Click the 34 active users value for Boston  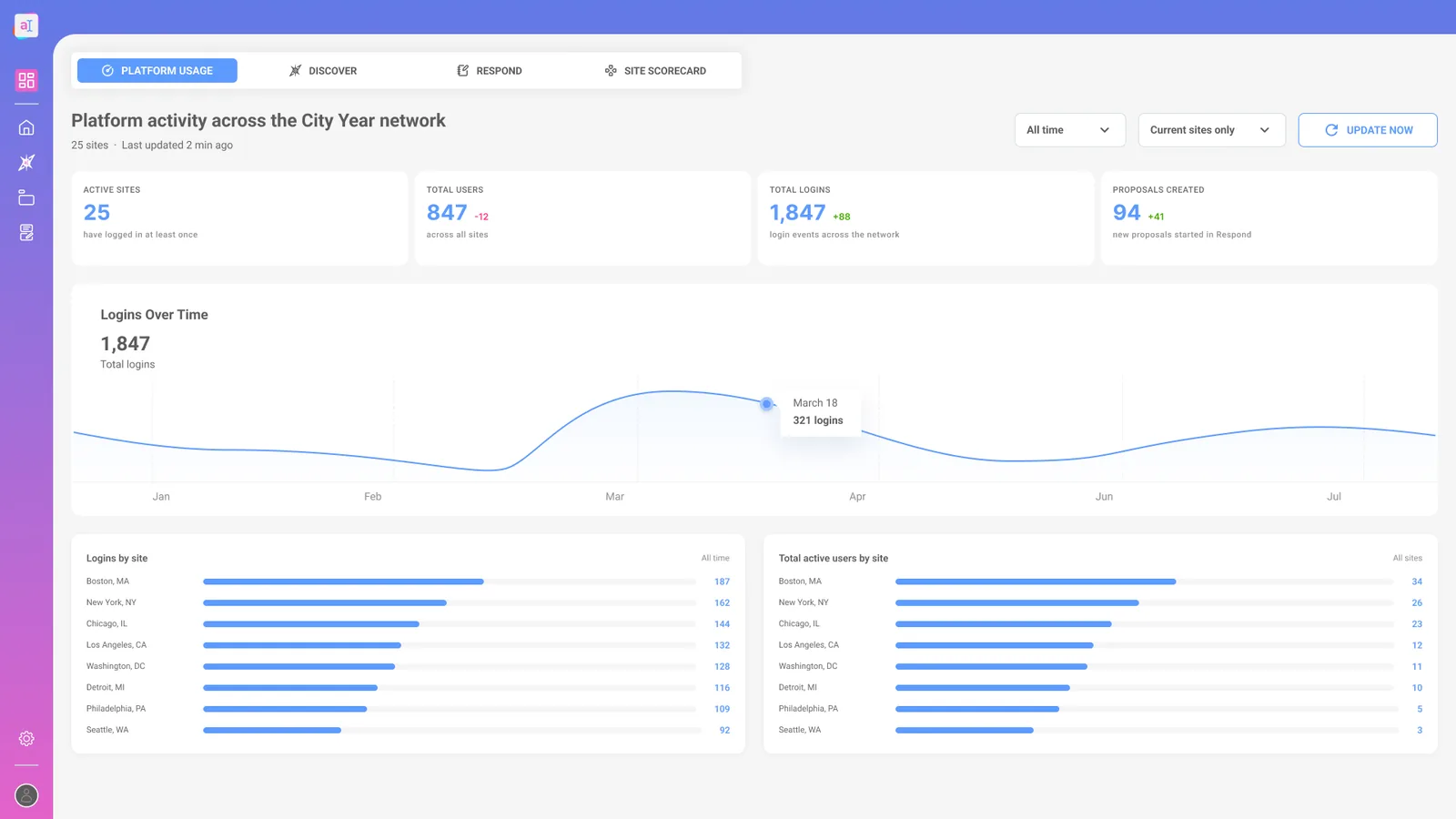(1417, 581)
